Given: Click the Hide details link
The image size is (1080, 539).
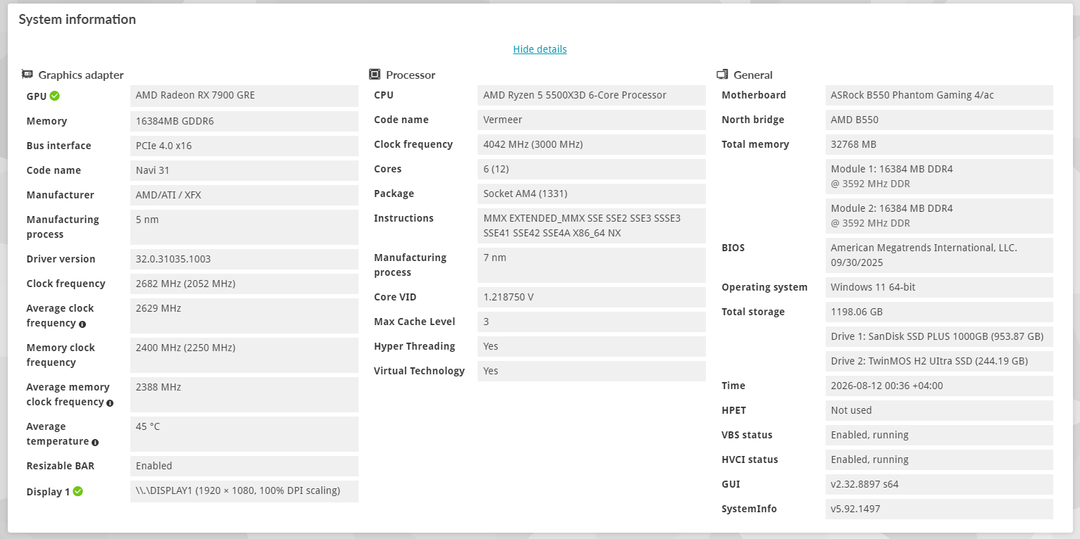Looking at the screenshot, I should pos(539,49).
